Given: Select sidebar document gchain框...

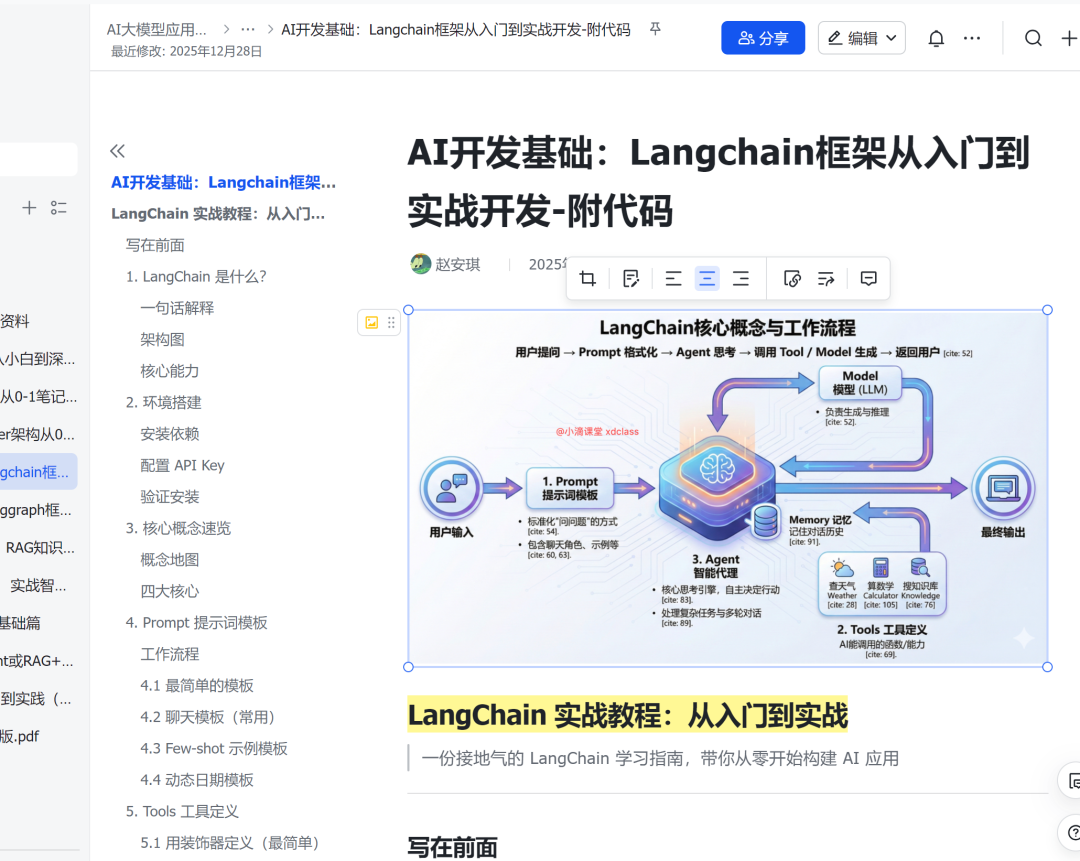Looking at the screenshot, I should coord(34,472).
